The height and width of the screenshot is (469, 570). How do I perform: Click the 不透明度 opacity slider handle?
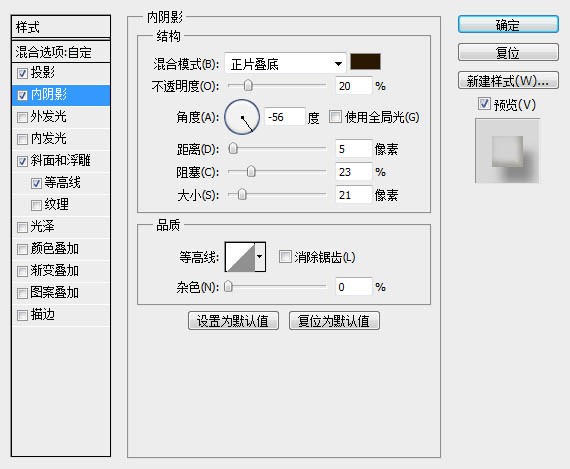248,85
